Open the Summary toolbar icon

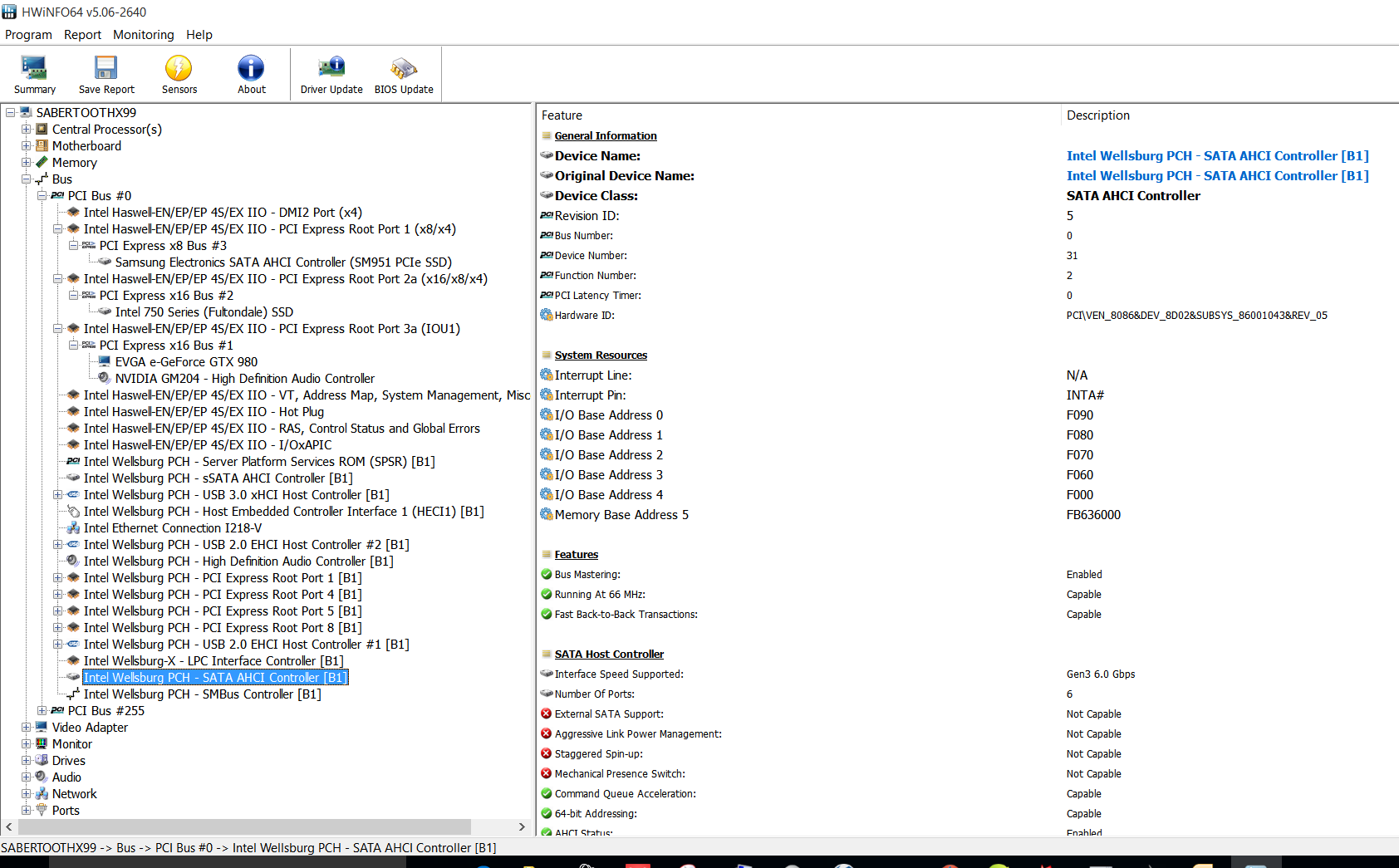coord(34,68)
